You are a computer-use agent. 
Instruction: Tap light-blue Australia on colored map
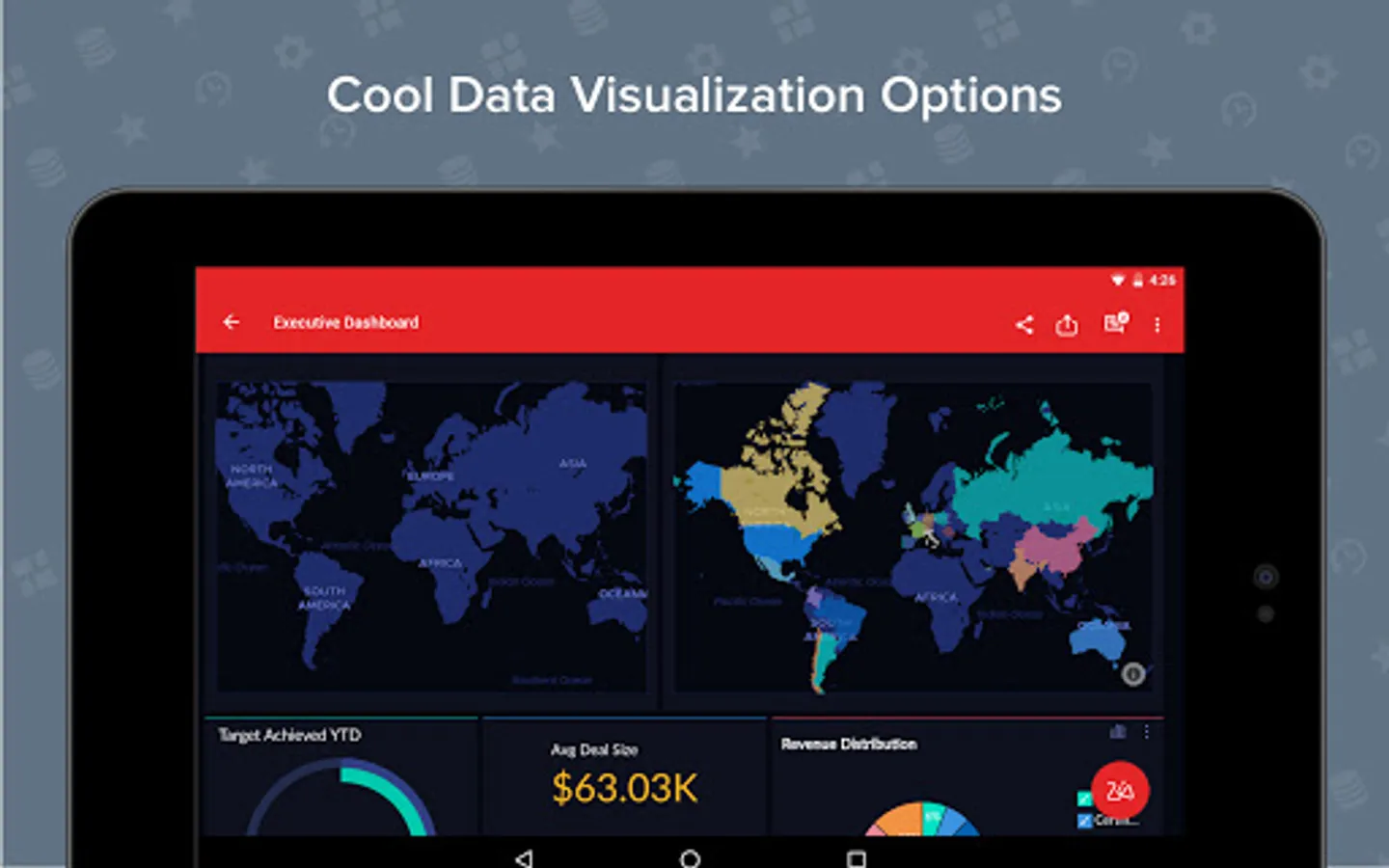[x=1100, y=640]
